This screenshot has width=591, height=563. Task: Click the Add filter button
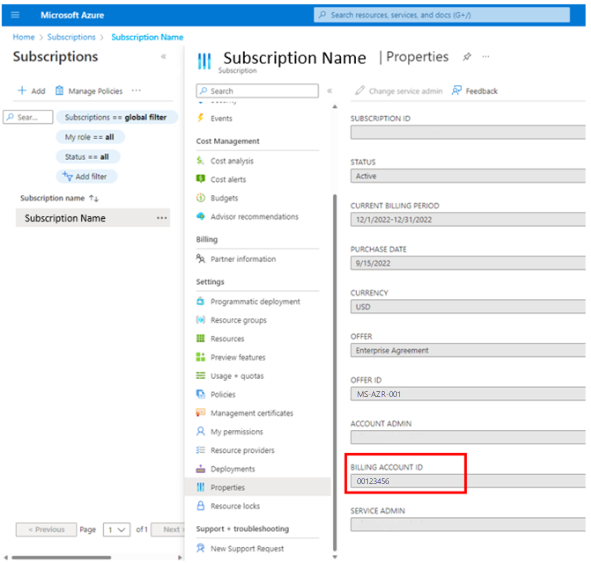coord(86,176)
